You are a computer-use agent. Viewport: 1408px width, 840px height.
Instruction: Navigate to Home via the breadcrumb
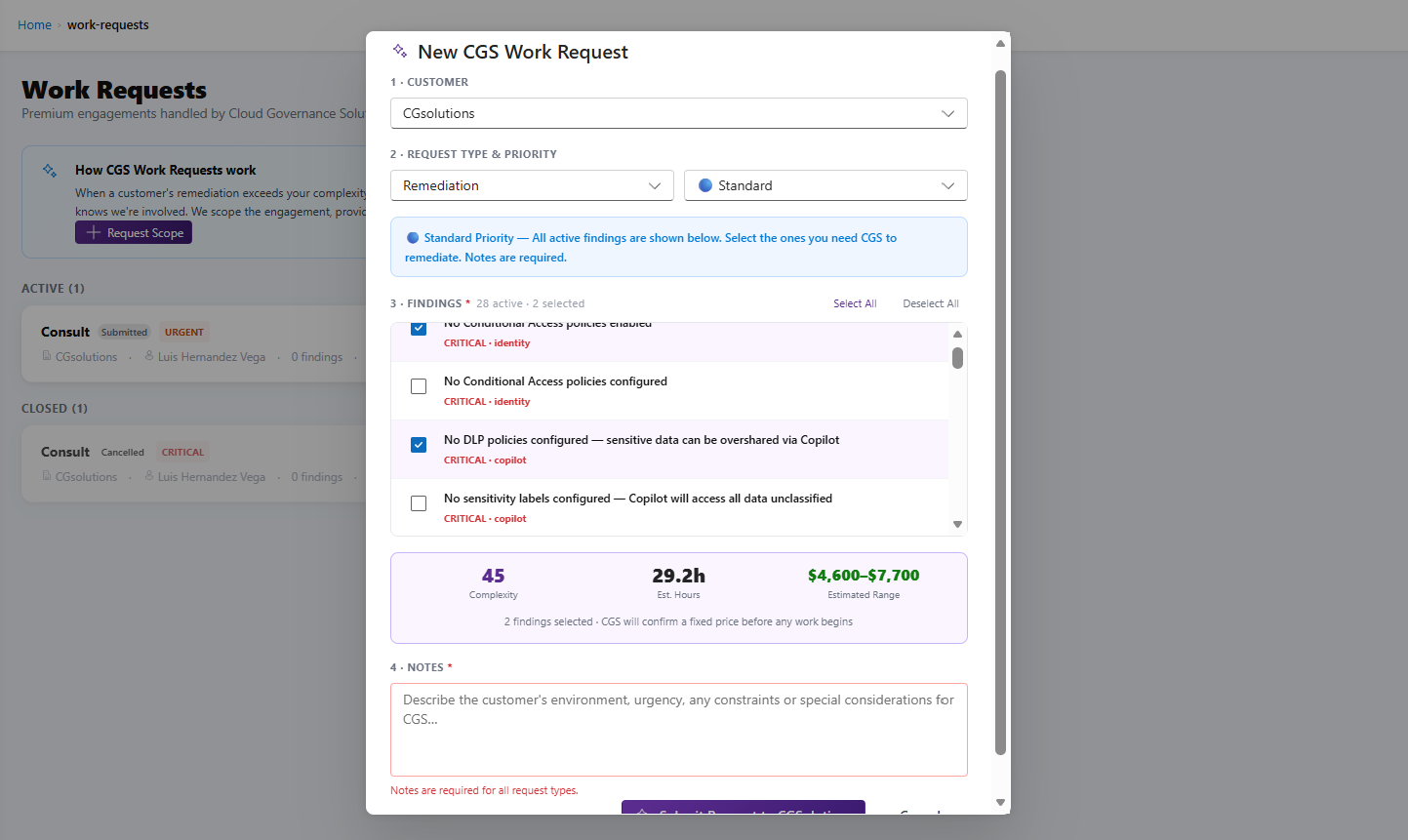34,24
